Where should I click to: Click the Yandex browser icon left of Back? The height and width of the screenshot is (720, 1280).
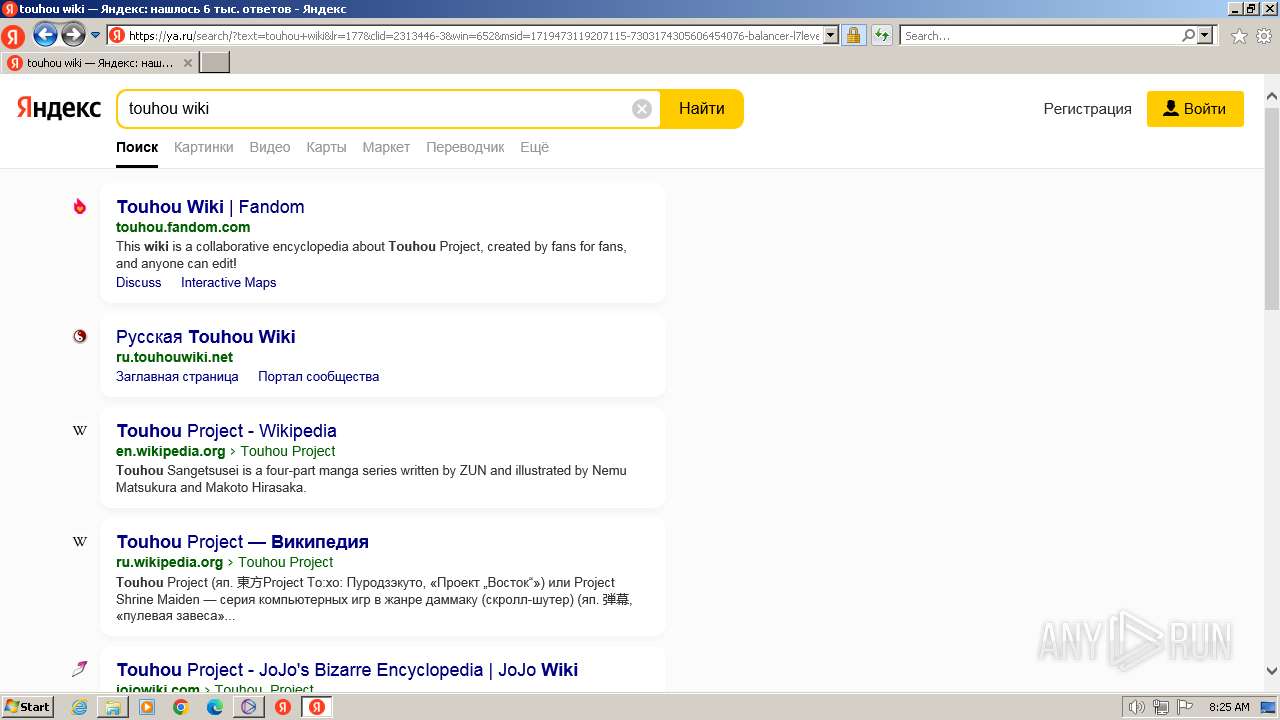[13, 37]
